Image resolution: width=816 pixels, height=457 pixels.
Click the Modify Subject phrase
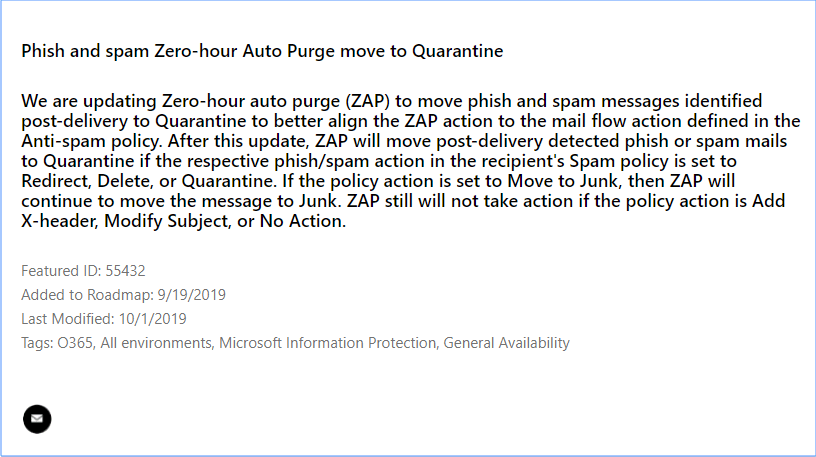(x=167, y=221)
